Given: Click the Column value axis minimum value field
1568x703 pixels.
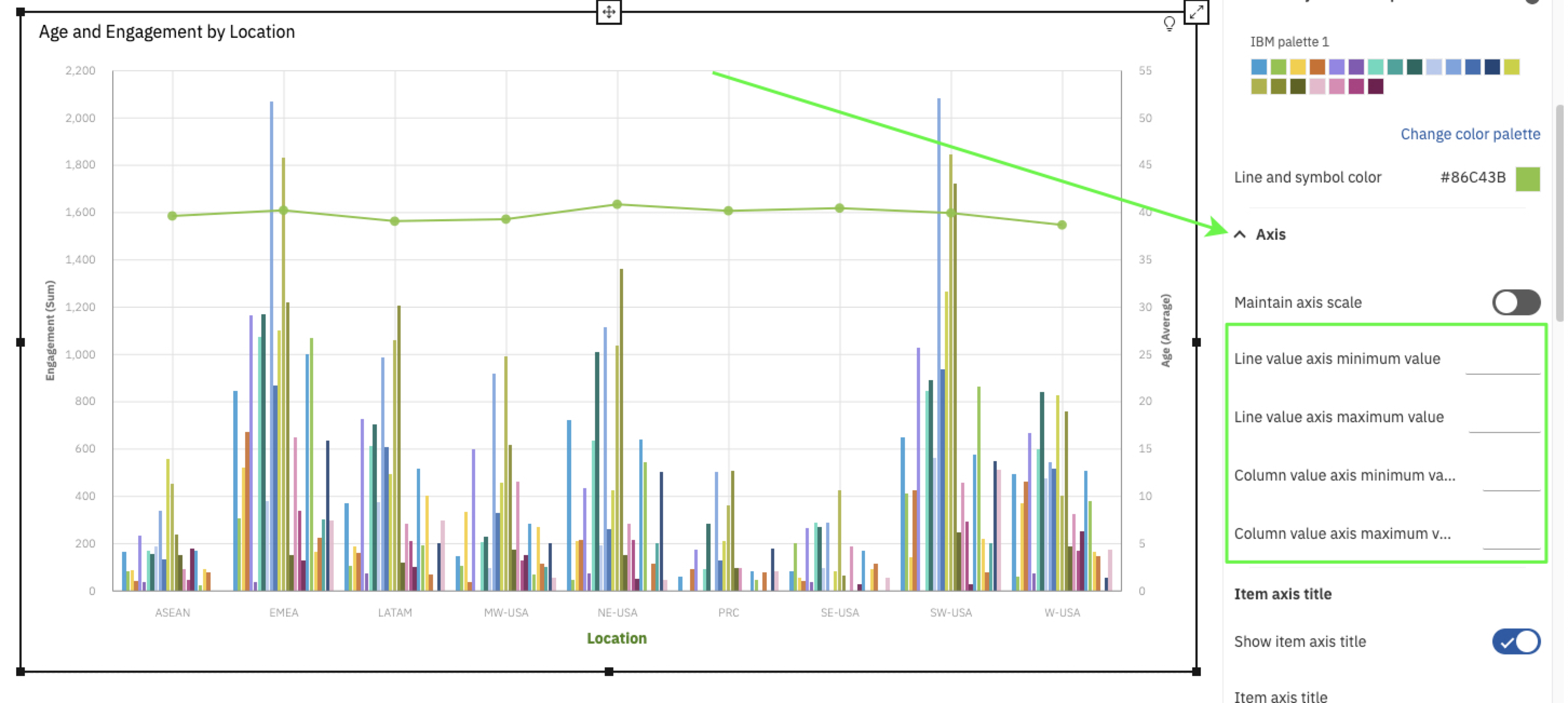Looking at the screenshot, I should point(1511,478).
